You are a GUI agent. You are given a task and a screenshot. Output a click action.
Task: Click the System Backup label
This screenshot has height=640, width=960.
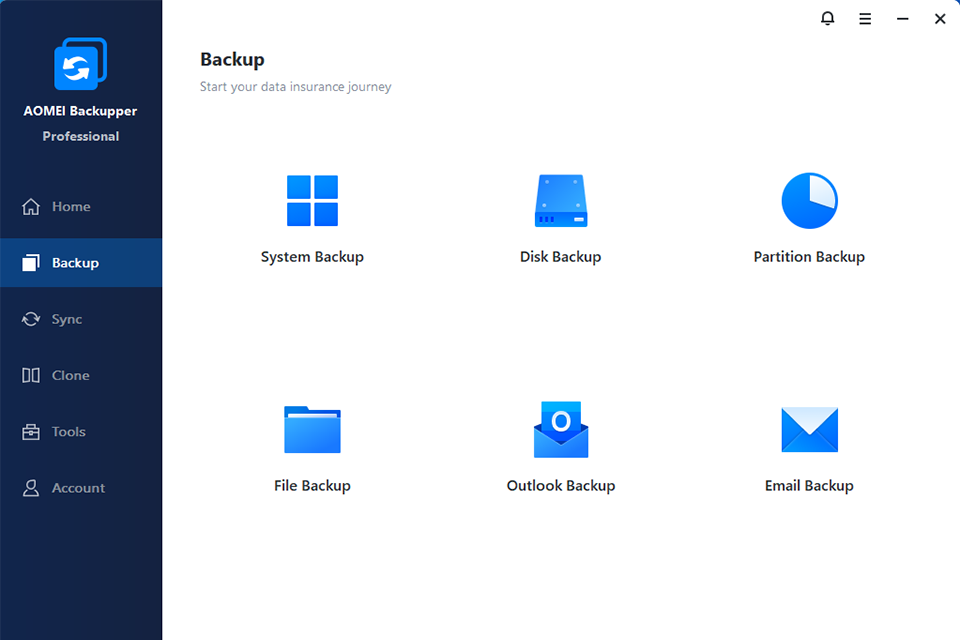(x=312, y=257)
